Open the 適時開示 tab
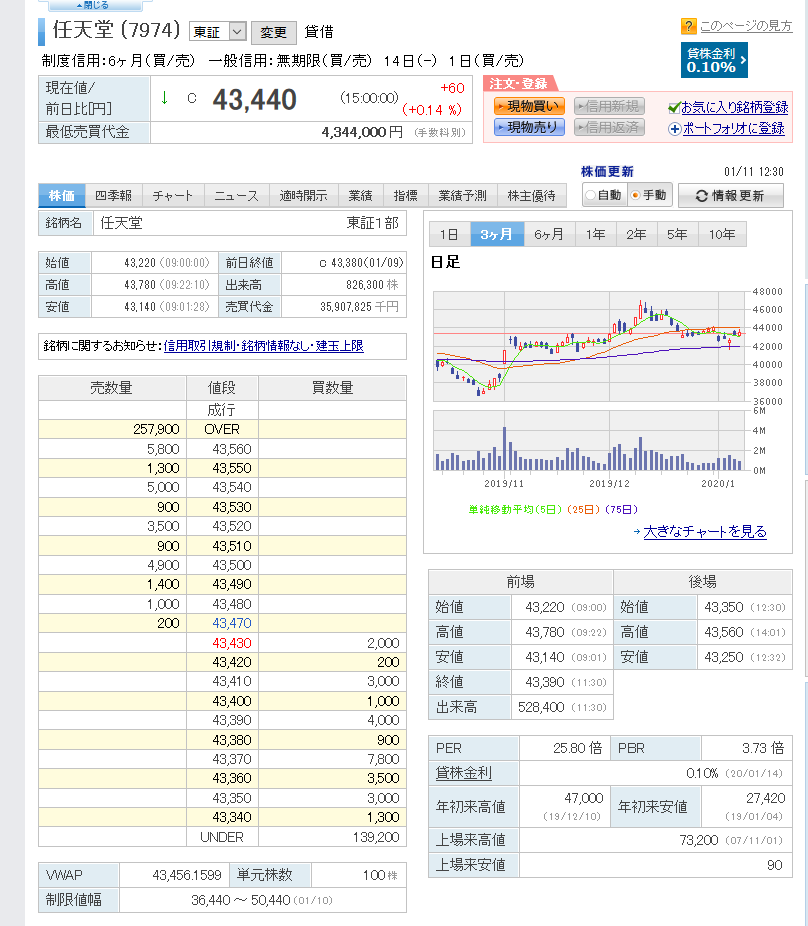 pos(304,195)
